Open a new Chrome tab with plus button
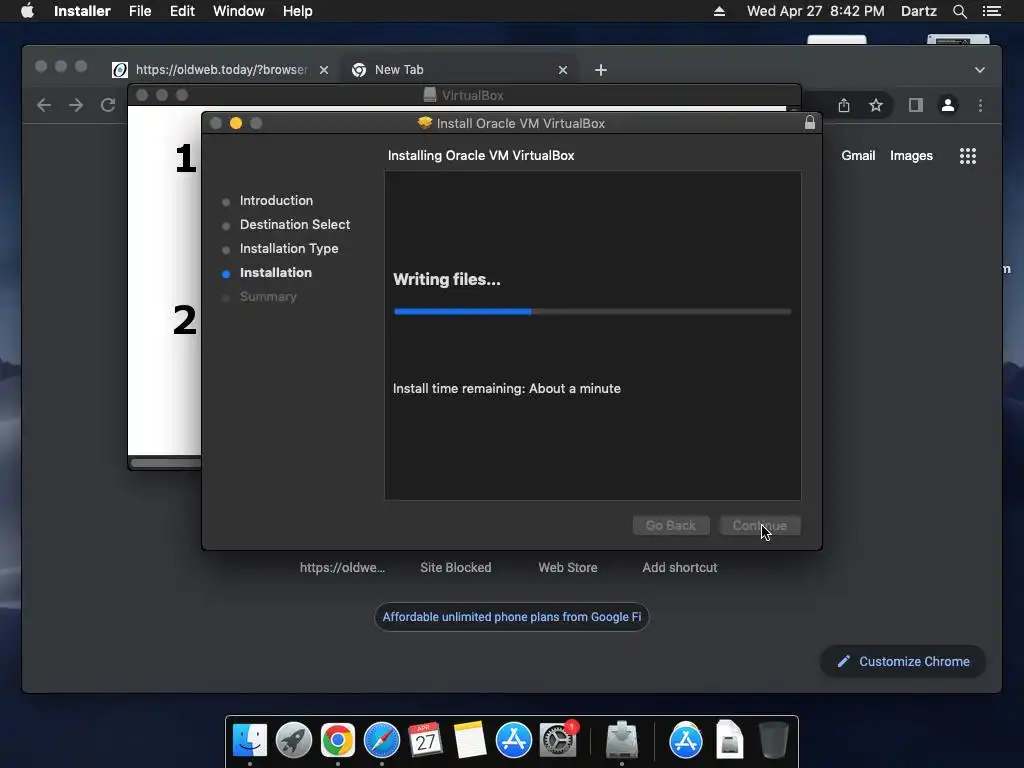Screen dimensions: 1024x768 coord(601,70)
